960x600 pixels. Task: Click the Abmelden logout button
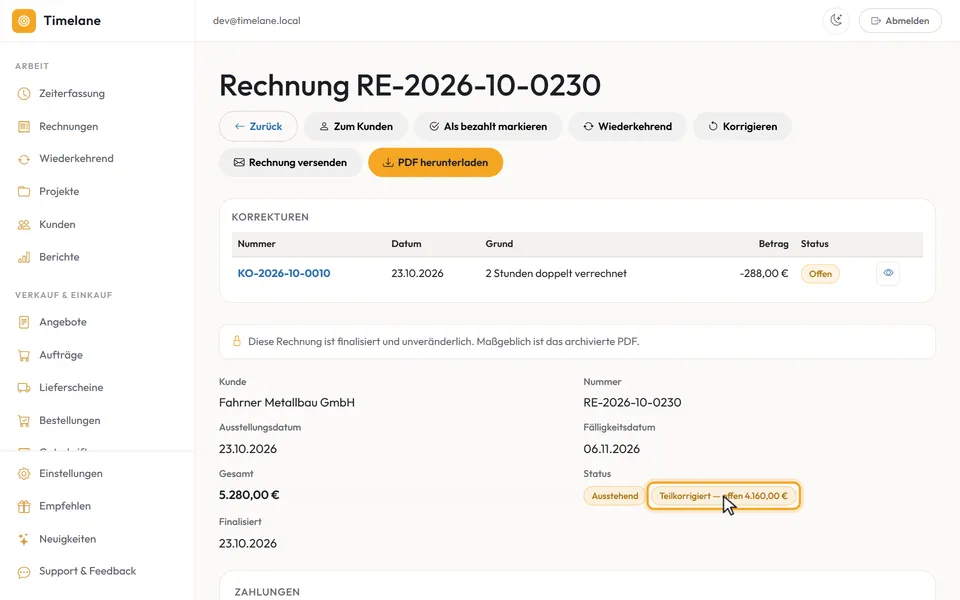900,21
